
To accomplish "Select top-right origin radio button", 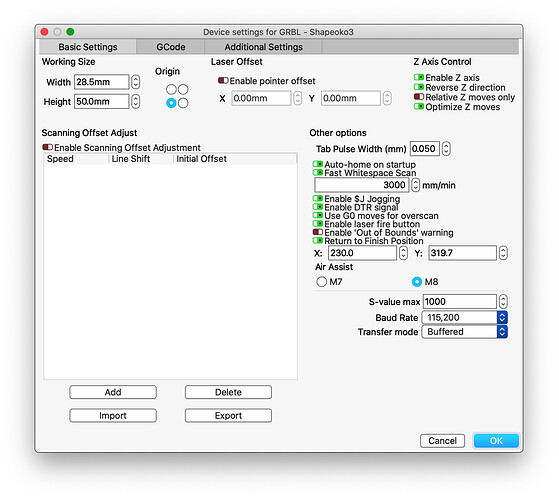I will (183, 89).
